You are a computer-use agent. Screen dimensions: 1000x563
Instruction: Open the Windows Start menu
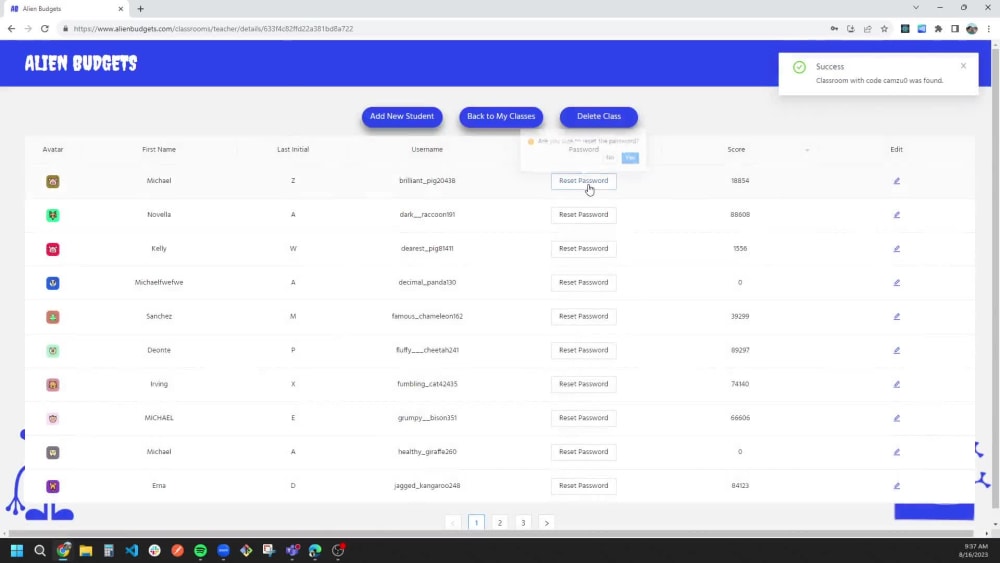[x=17, y=550]
